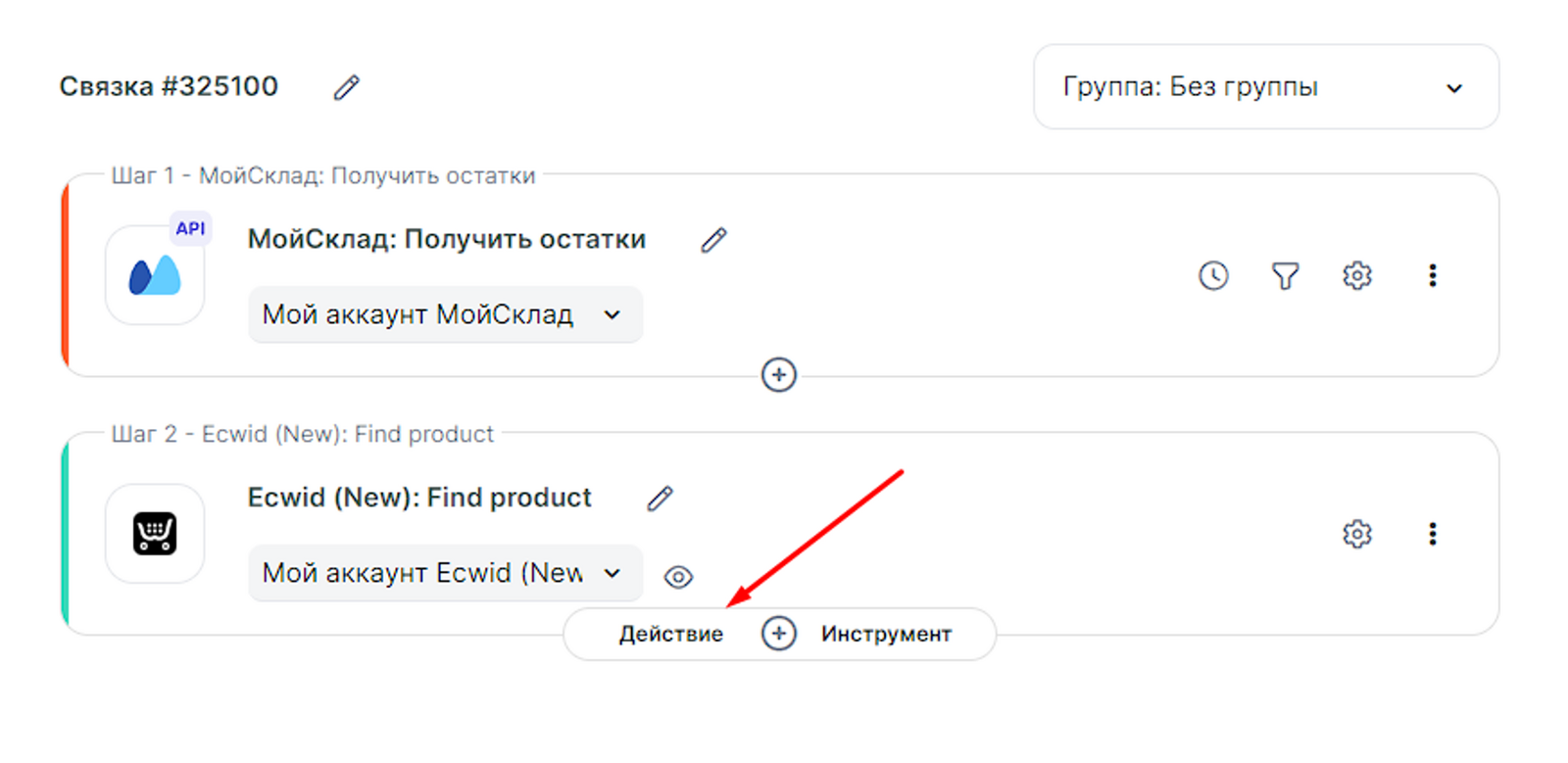The width and height of the screenshot is (1568, 763).
Task: Click the Инструмент button
Action: (886, 635)
